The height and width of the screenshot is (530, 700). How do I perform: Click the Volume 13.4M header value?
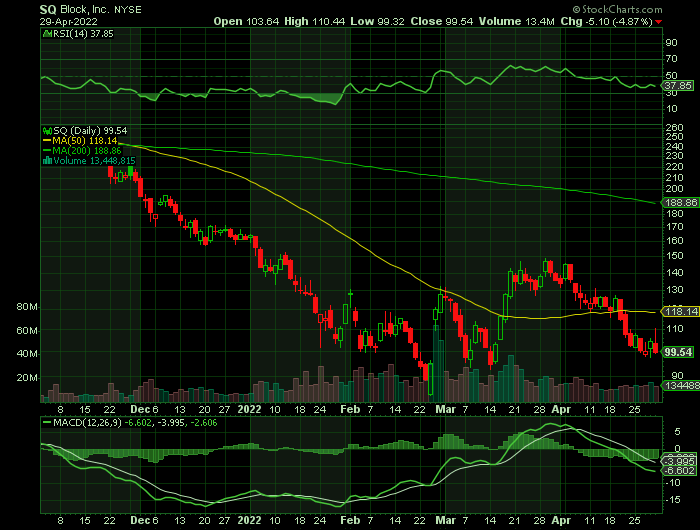point(517,21)
